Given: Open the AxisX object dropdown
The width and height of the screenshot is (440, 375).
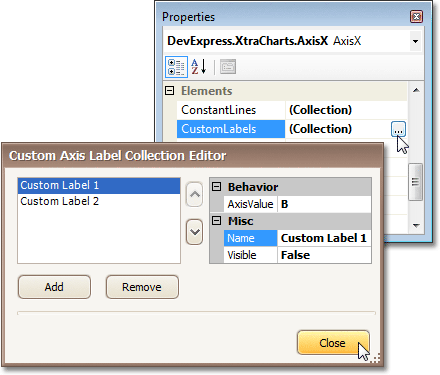Looking at the screenshot, I should pos(415,41).
